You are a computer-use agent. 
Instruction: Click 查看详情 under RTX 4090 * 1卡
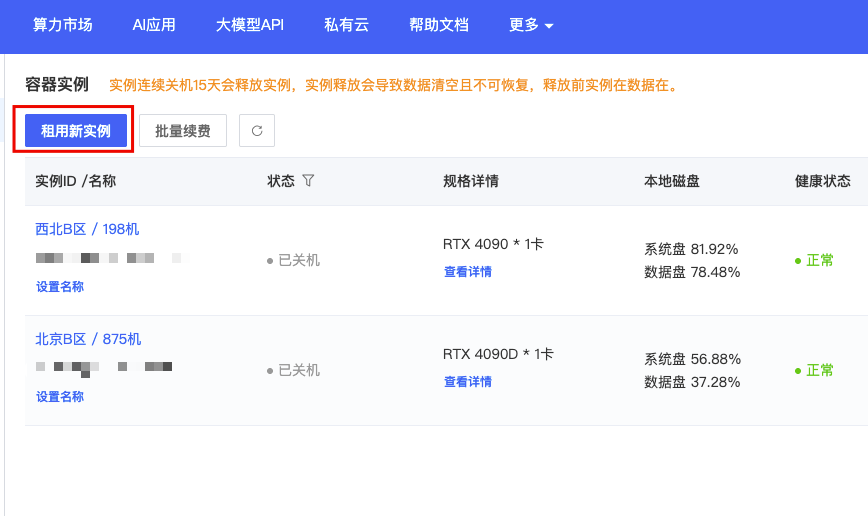pos(468,272)
